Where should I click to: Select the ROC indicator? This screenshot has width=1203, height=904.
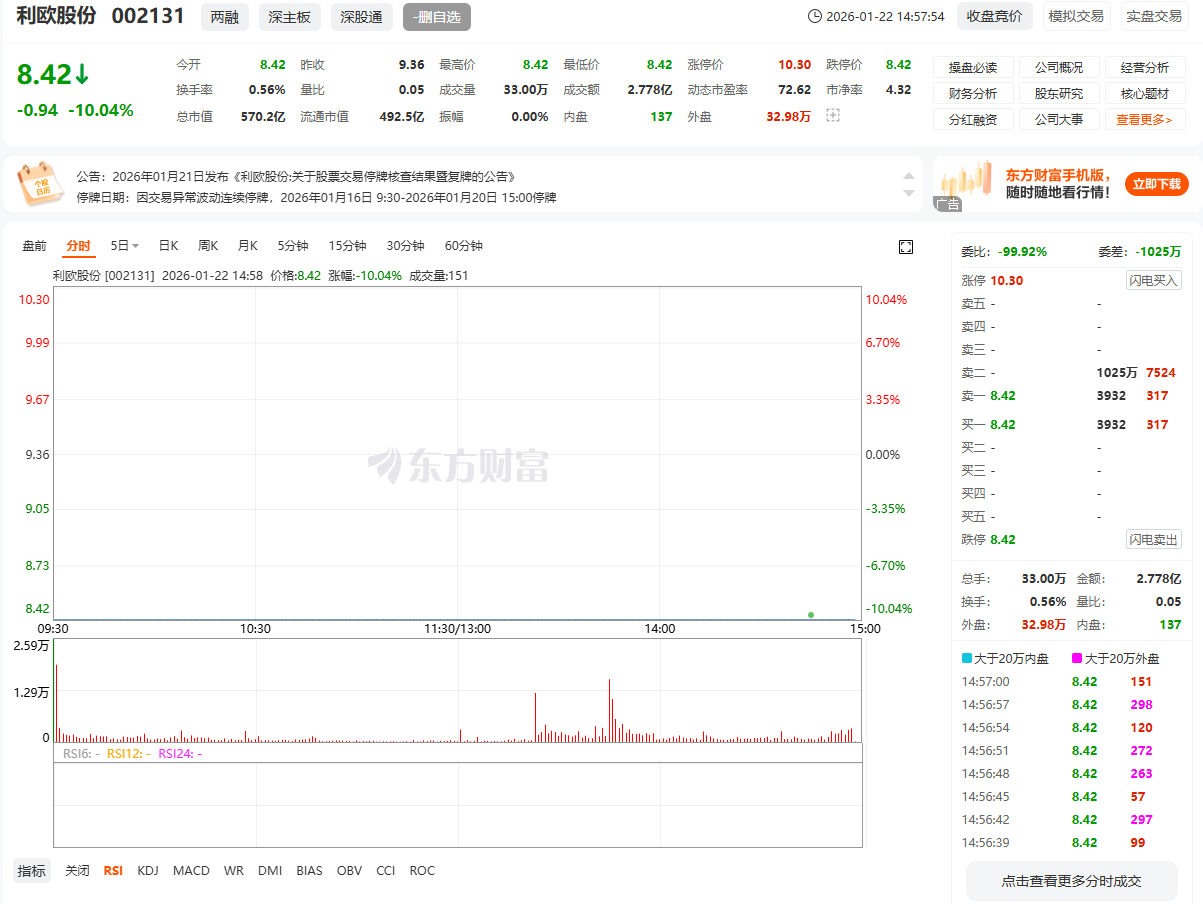click(422, 871)
